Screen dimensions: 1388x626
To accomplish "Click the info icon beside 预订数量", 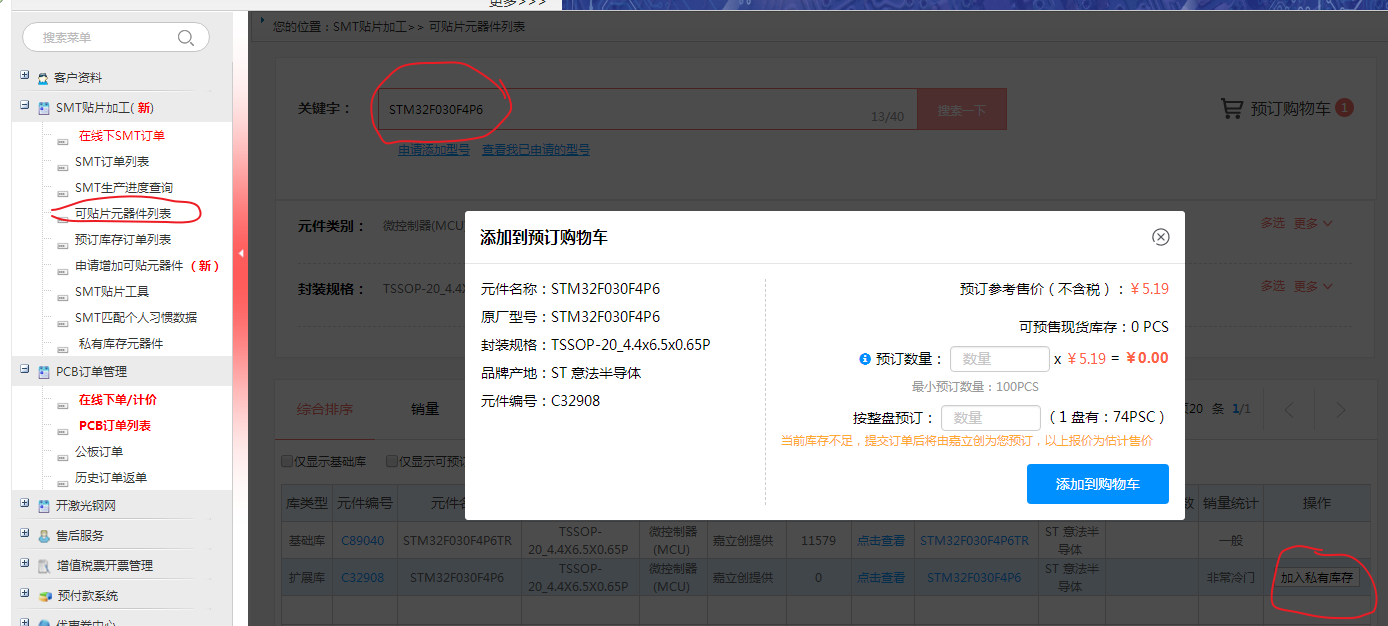I will (x=865, y=359).
